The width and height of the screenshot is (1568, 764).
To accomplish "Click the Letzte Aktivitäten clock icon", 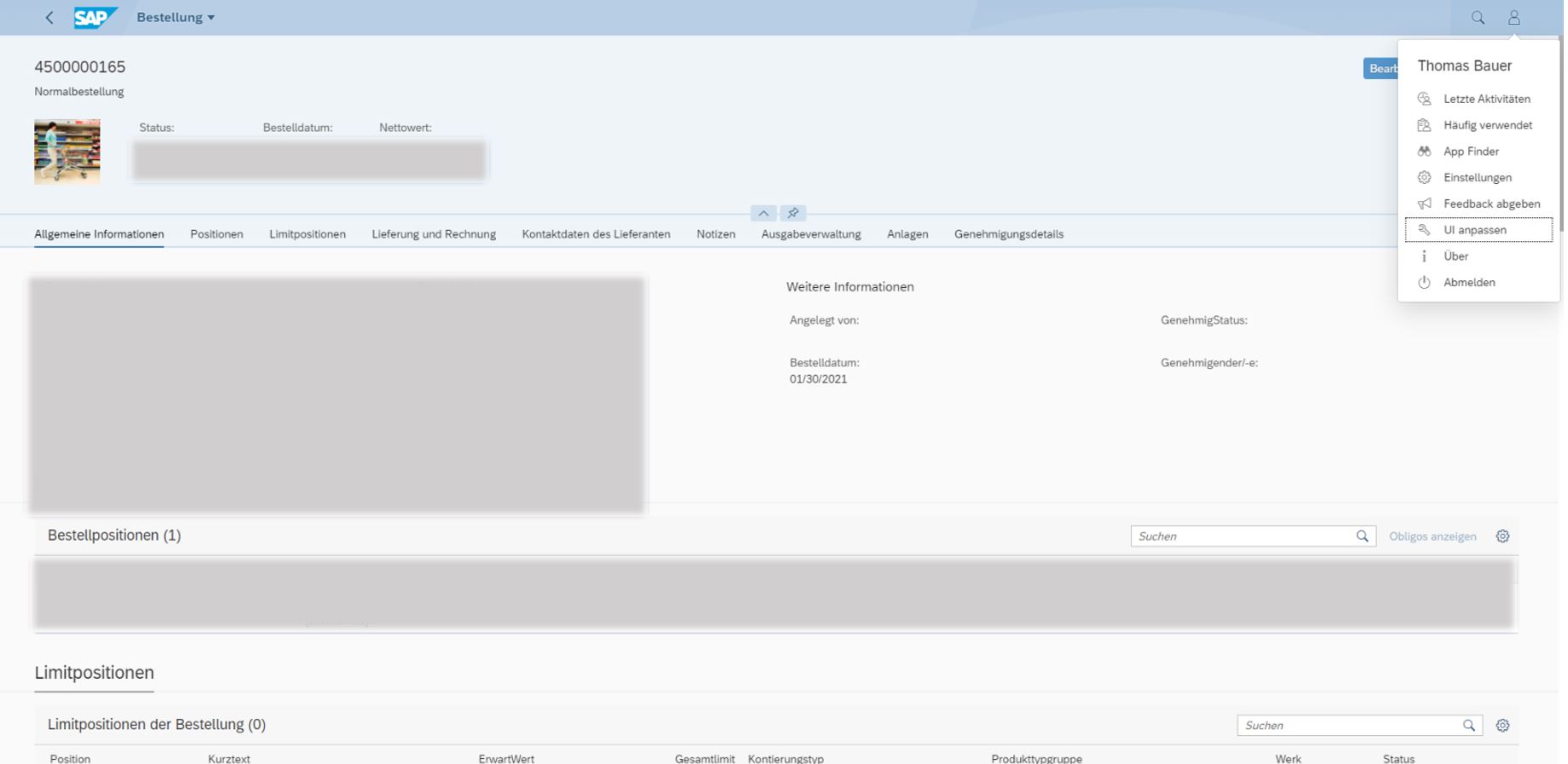I will 1424,99.
